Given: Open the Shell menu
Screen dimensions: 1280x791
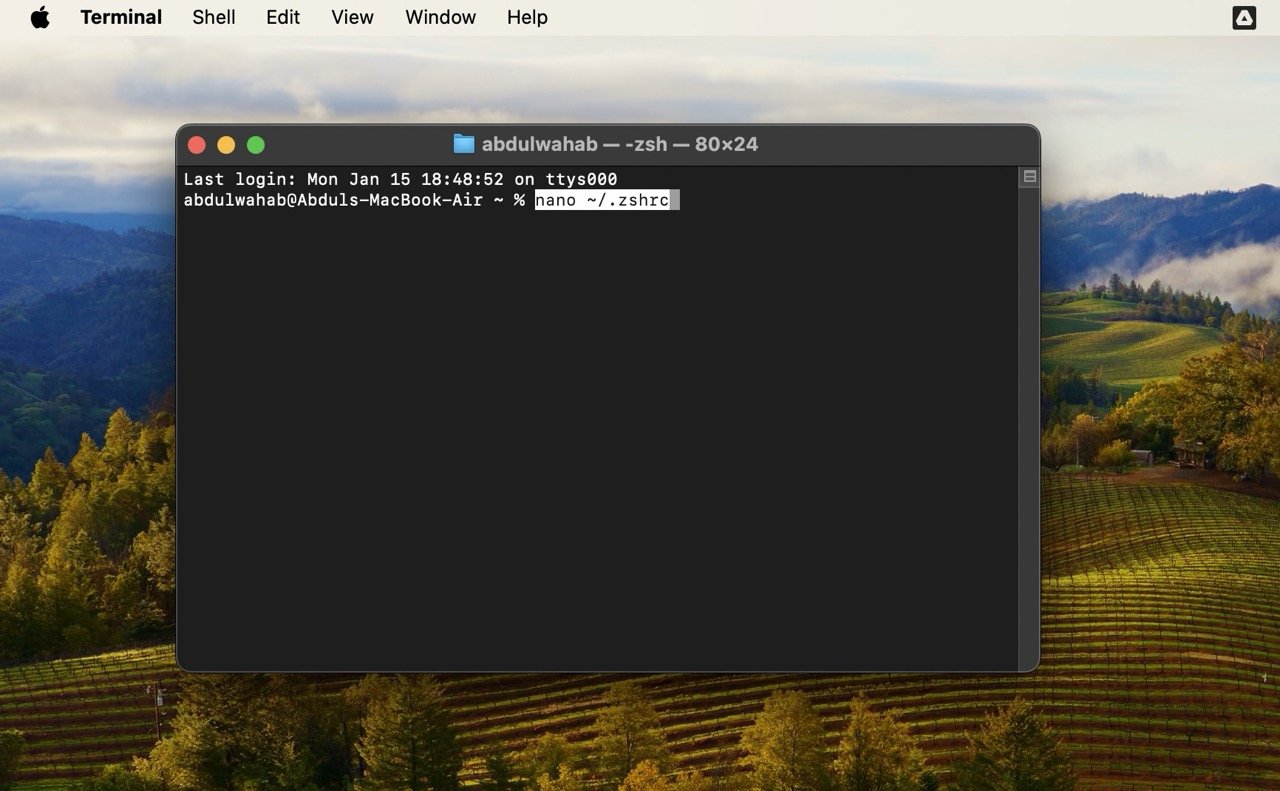Looking at the screenshot, I should 214,17.
